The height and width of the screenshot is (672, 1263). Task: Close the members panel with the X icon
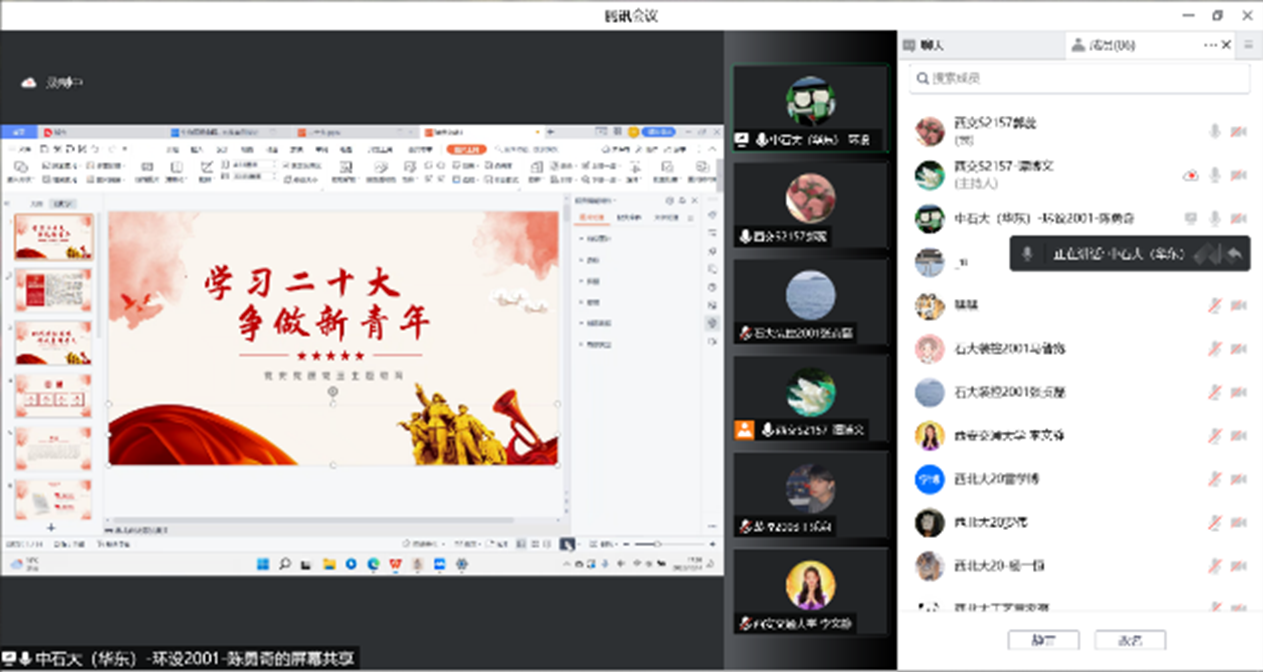point(1227,45)
